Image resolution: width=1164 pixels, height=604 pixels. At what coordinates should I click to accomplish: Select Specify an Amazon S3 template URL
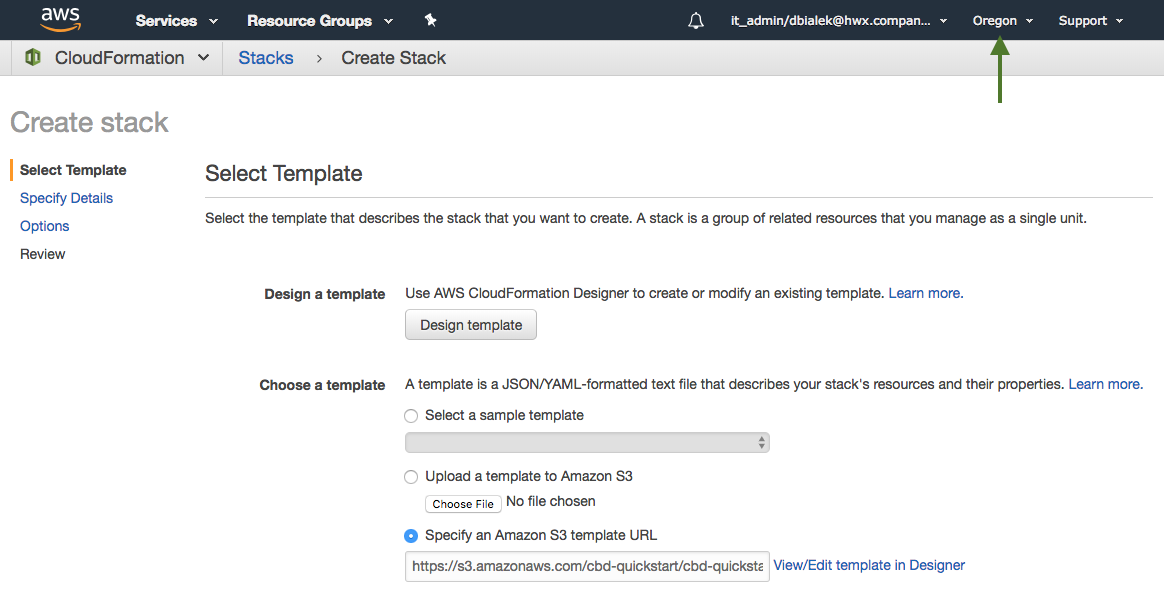411,536
